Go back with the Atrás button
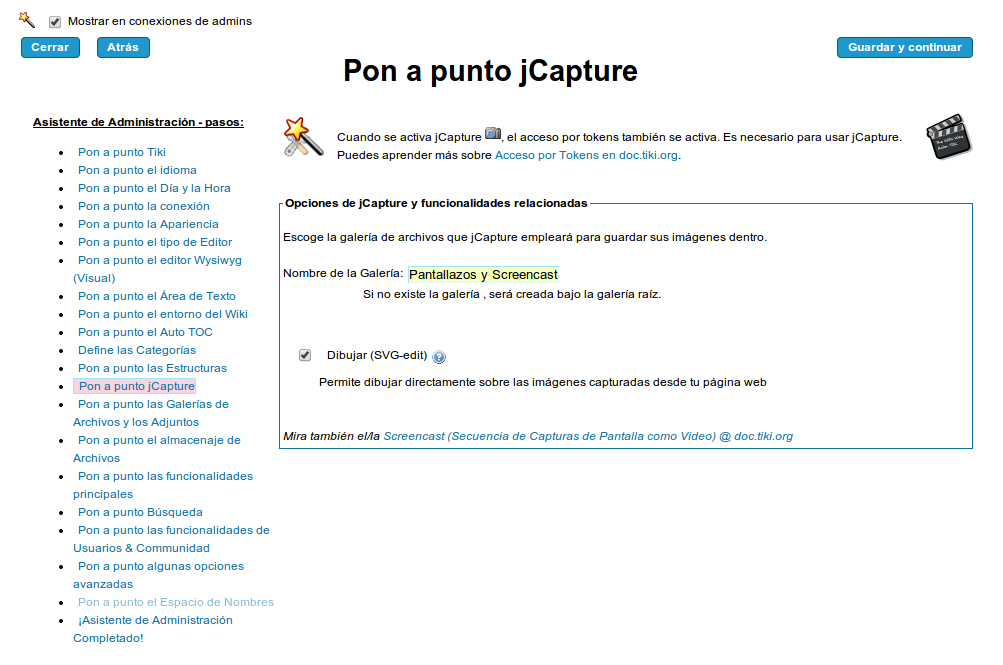1003x665 pixels. [x=123, y=47]
